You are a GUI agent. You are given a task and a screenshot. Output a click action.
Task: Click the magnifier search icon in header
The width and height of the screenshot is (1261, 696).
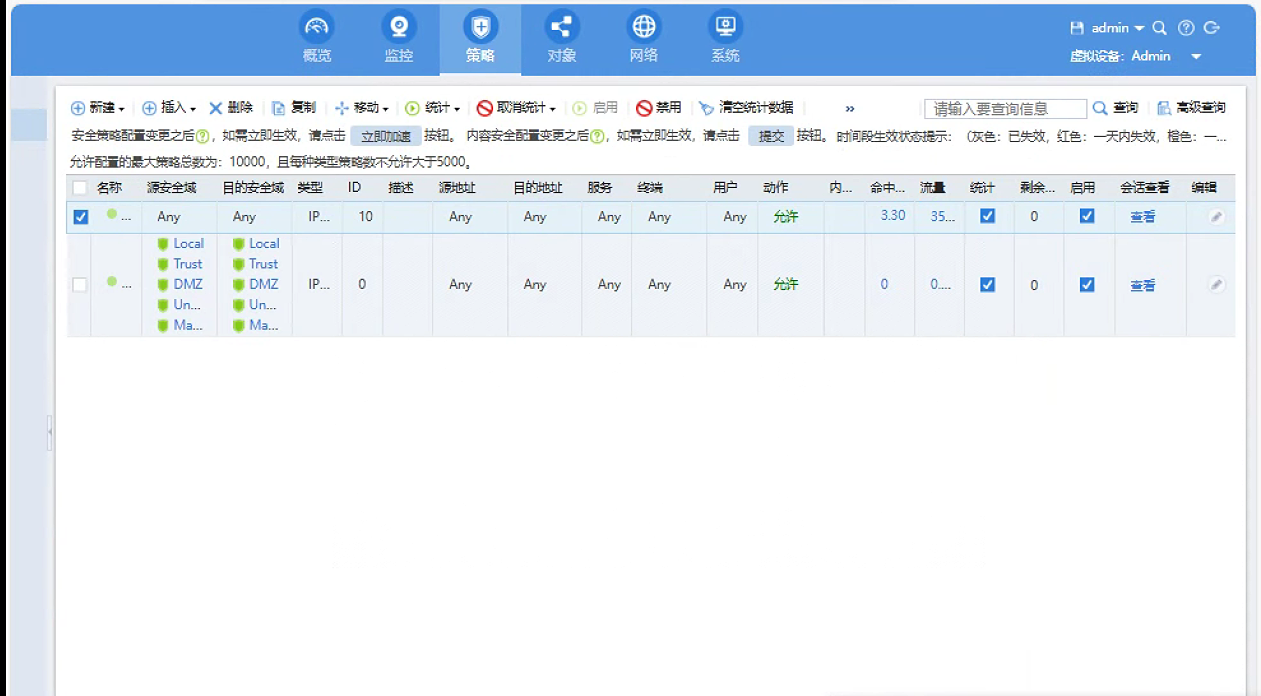point(1160,28)
